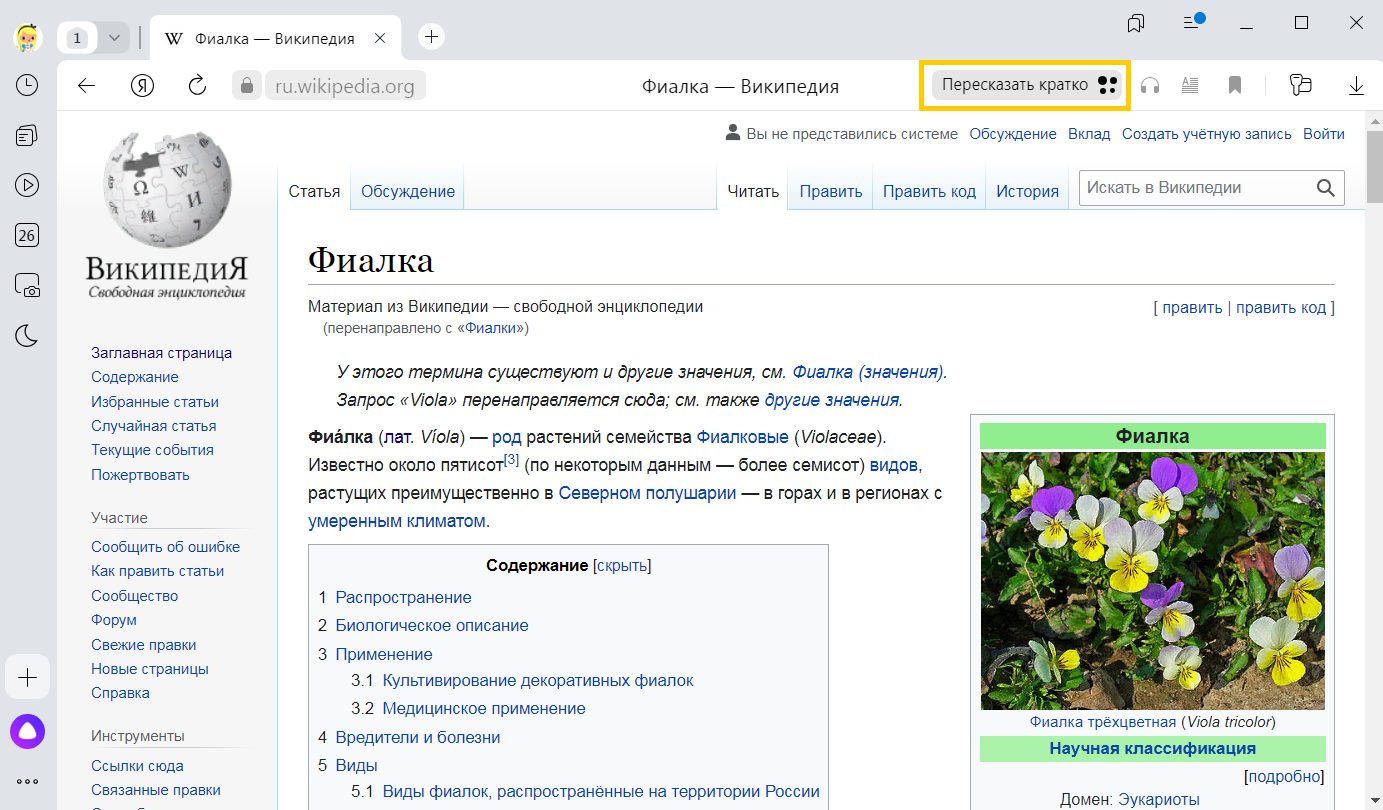Click the profile avatar icon

27,37
